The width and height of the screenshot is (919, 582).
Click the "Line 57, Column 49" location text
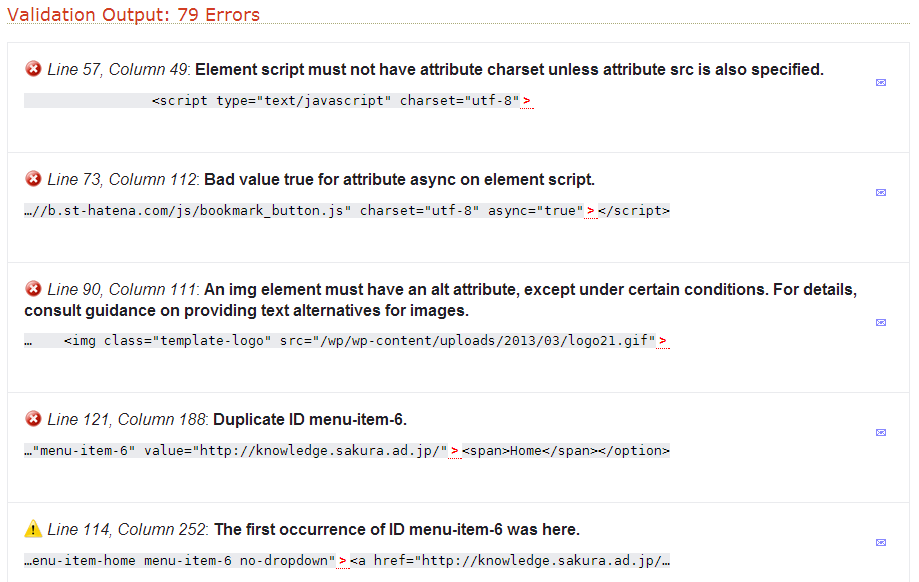pyautogui.click(x=119, y=69)
